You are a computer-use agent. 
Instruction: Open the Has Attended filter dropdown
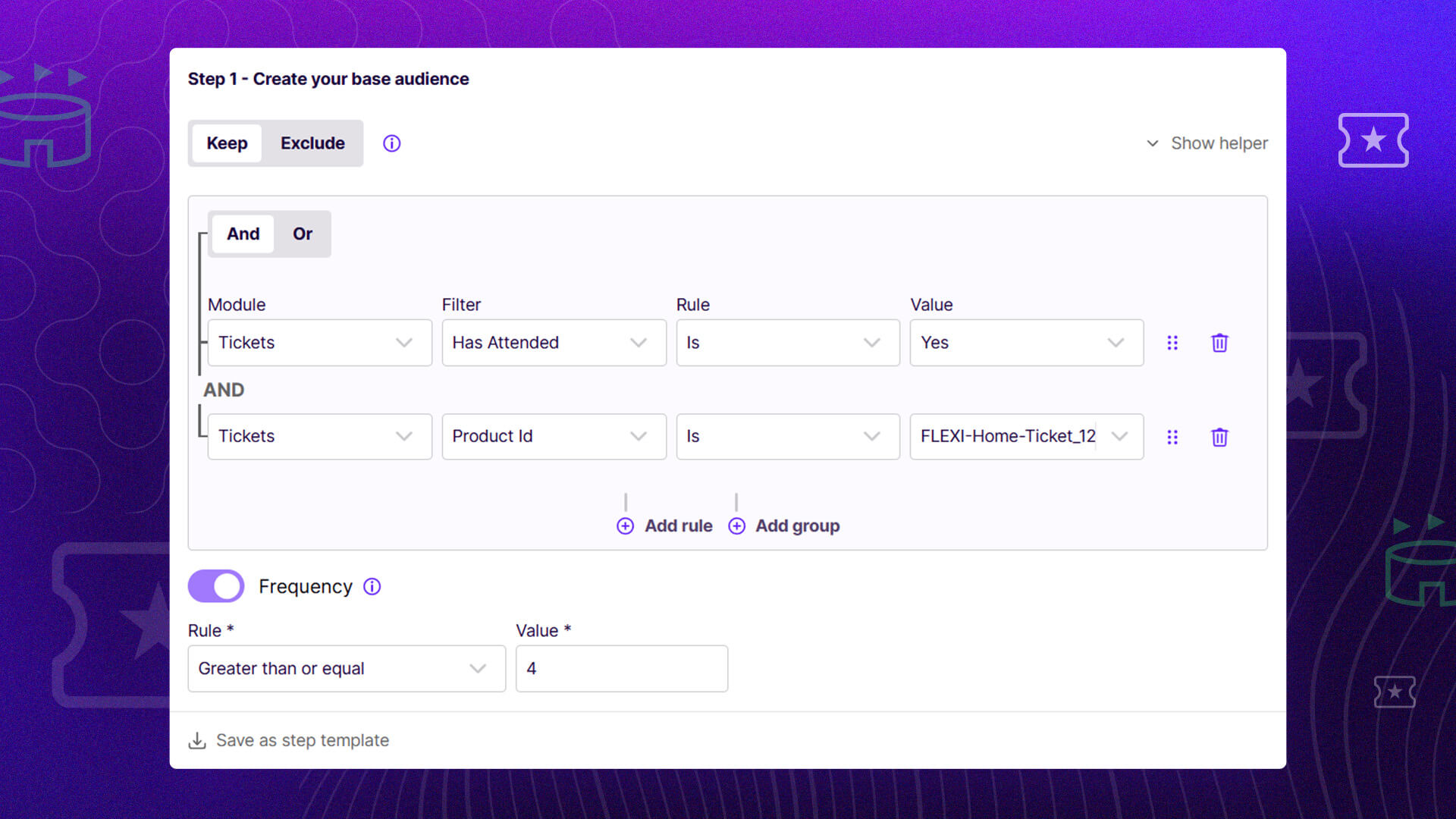pos(554,343)
